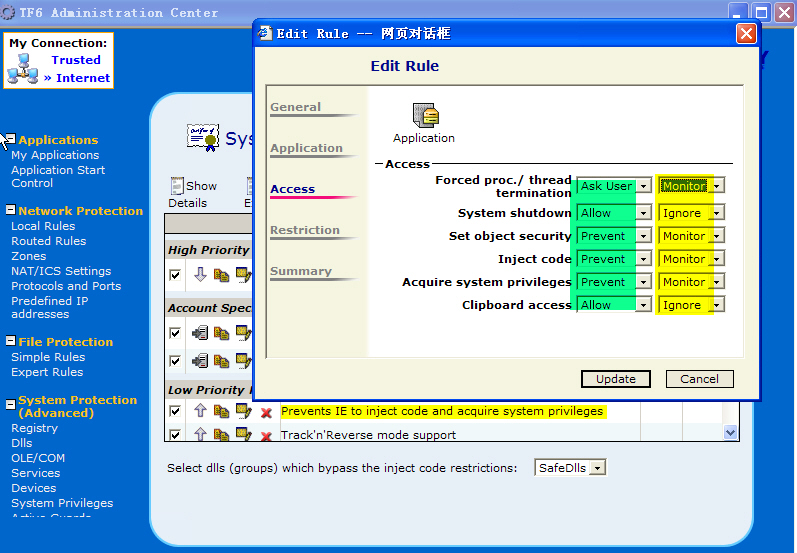Select the Access tab

(x=292, y=189)
